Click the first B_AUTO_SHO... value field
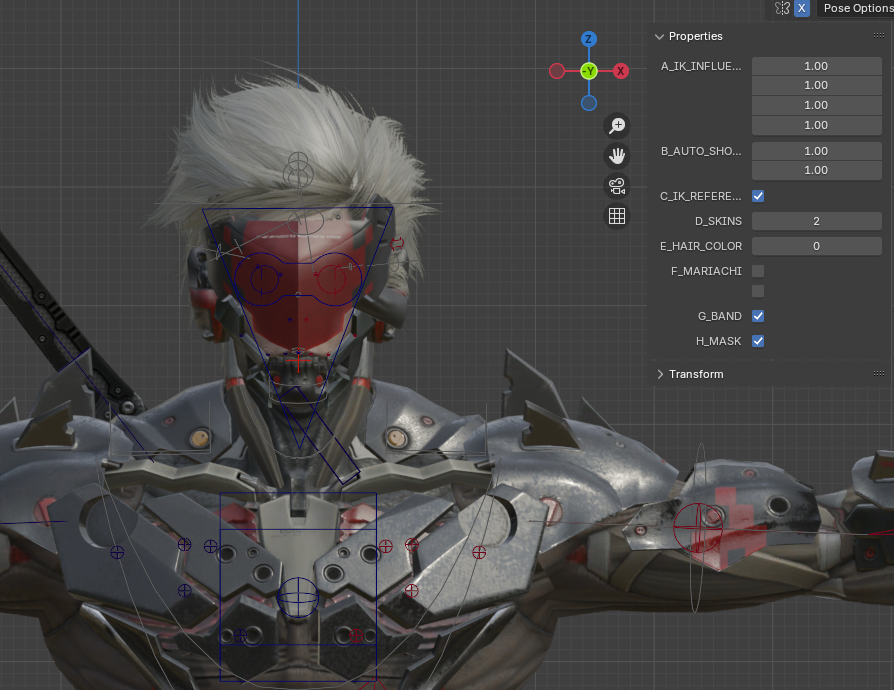This screenshot has width=894, height=690. 816,151
